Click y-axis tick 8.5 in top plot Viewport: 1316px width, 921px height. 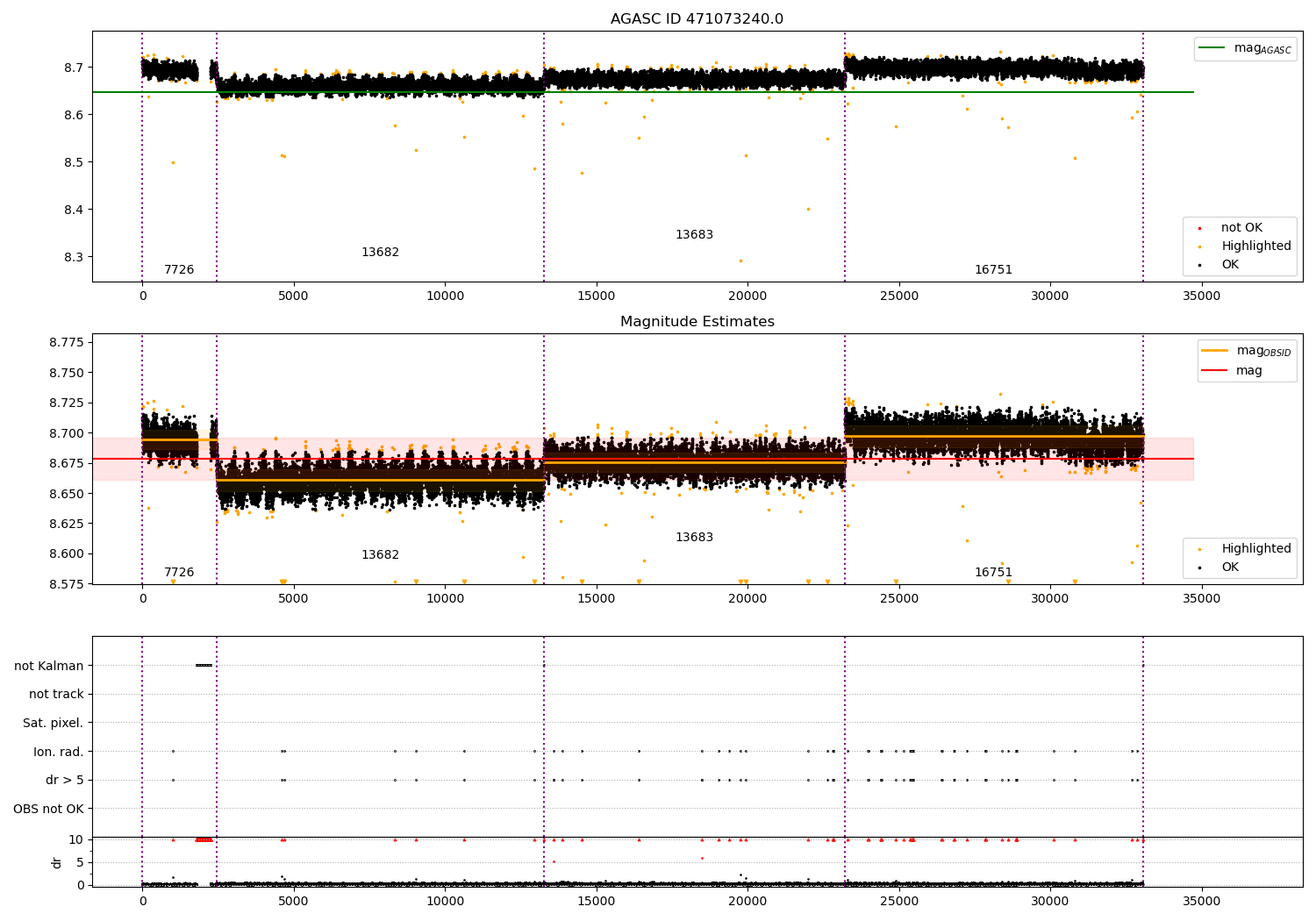pyautogui.click(x=74, y=162)
